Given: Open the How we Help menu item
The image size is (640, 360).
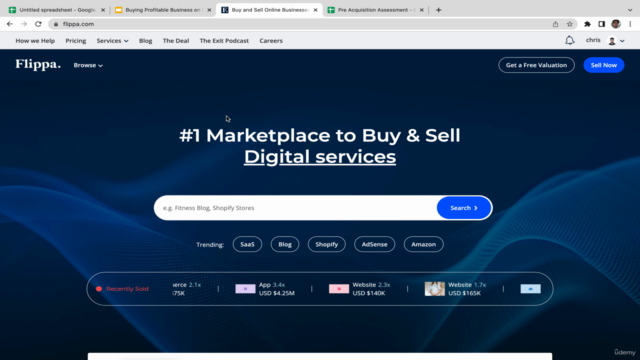Looking at the screenshot, I should tap(35, 41).
